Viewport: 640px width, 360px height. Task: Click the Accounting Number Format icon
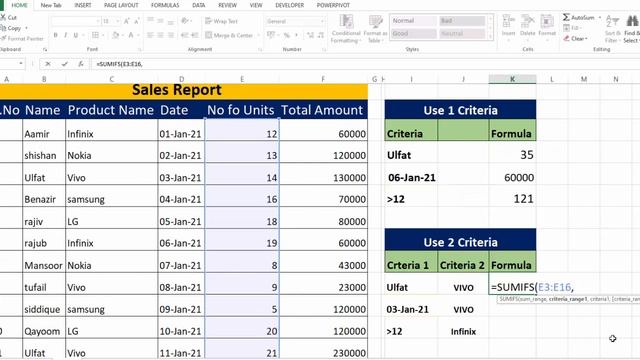click(x=271, y=35)
